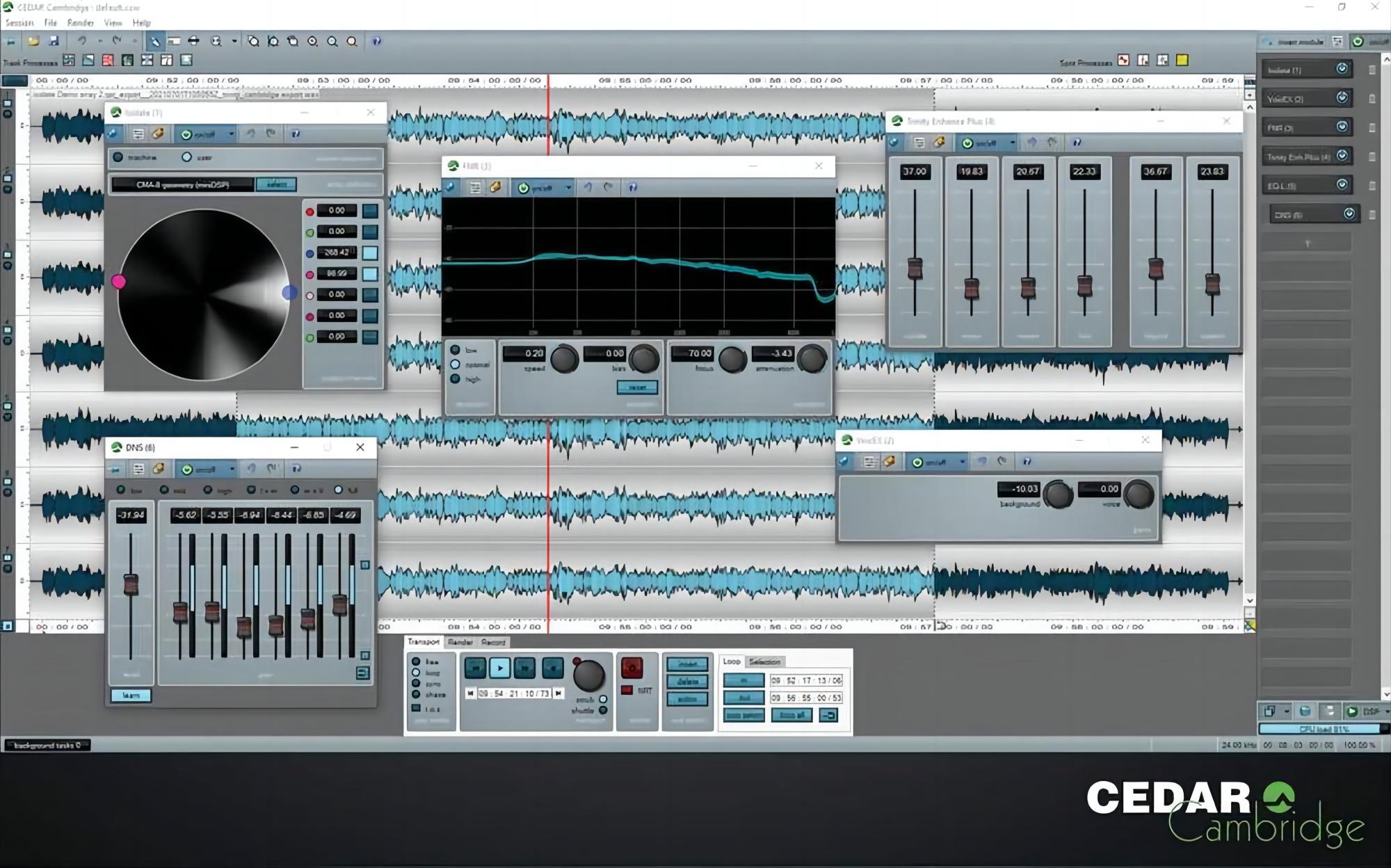Open the Render menu

(81, 22)
